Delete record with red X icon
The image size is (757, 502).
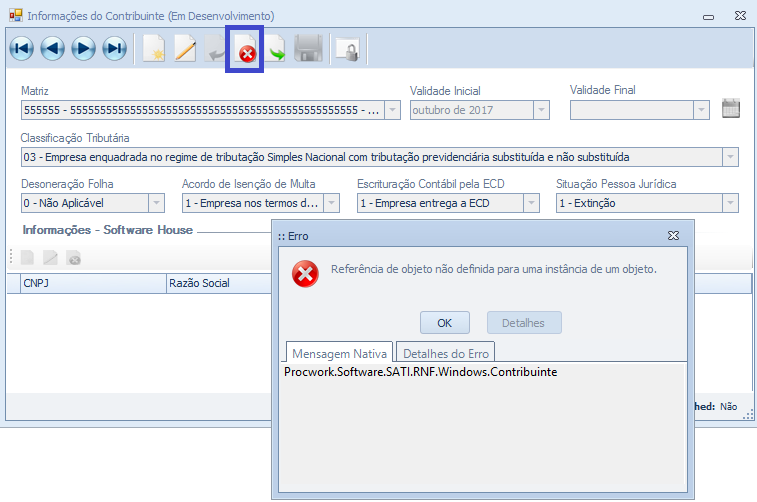[x=245, y=49]
